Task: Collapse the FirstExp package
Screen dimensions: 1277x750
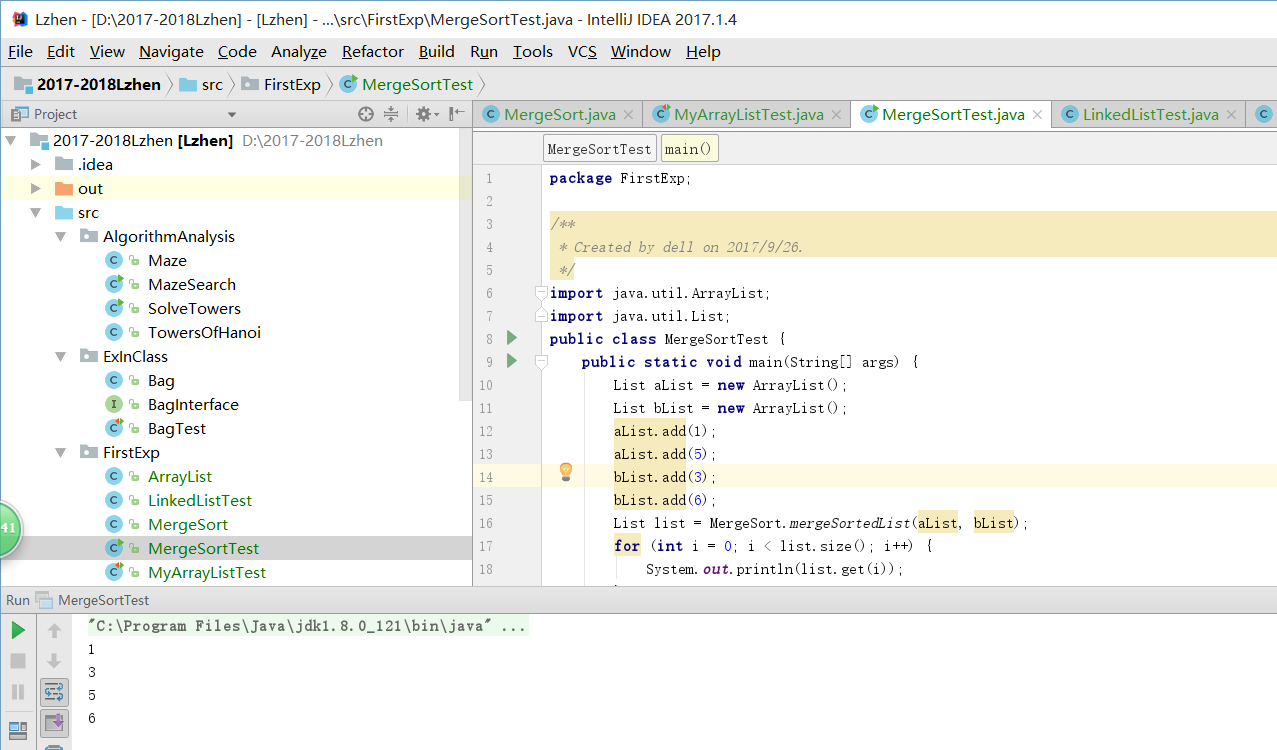Action: pos(61,453)
